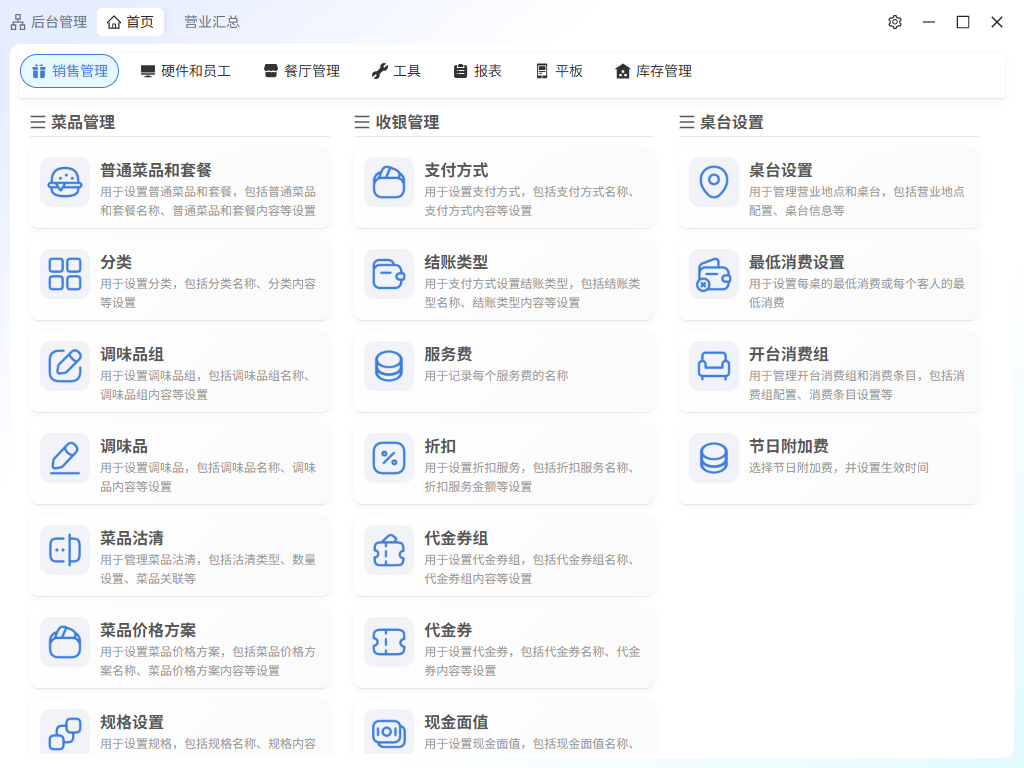Open the settings gear in title bar
Image resolution: width=1024 pixels, height=768 pixels.
pyautogui.click(x=895, y=22)
